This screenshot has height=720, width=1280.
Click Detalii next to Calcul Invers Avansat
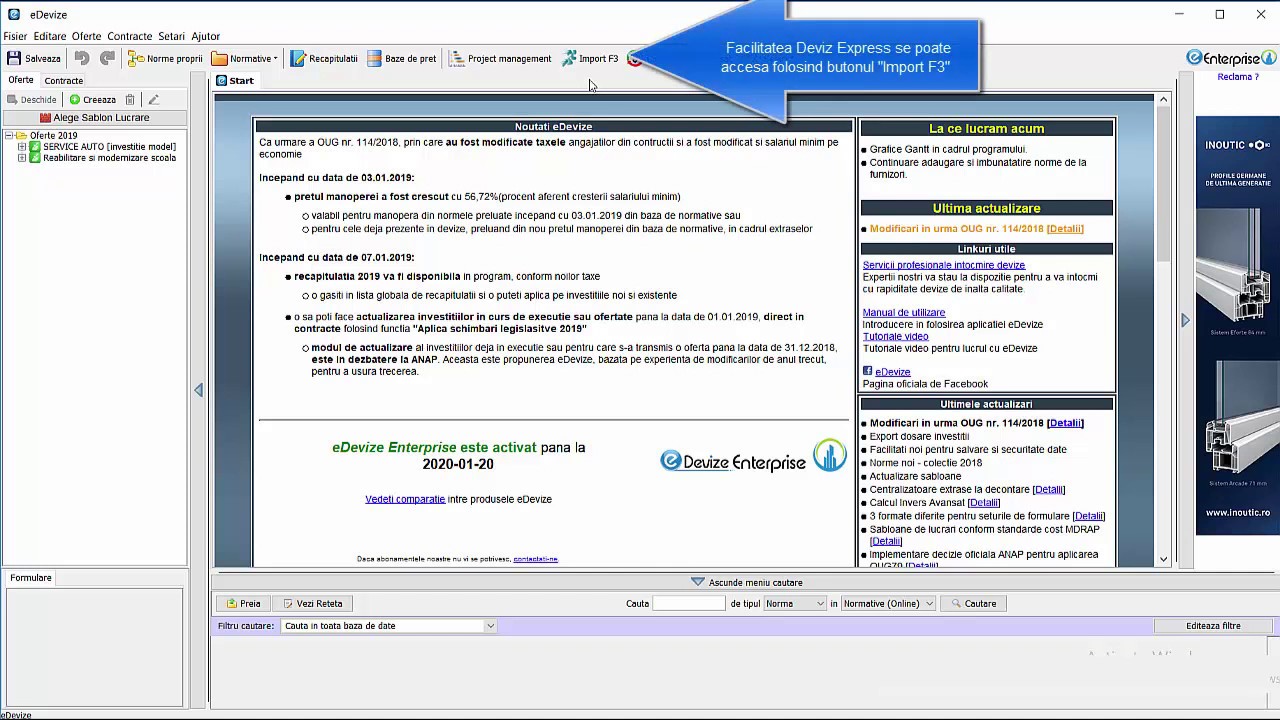[983, 503]
